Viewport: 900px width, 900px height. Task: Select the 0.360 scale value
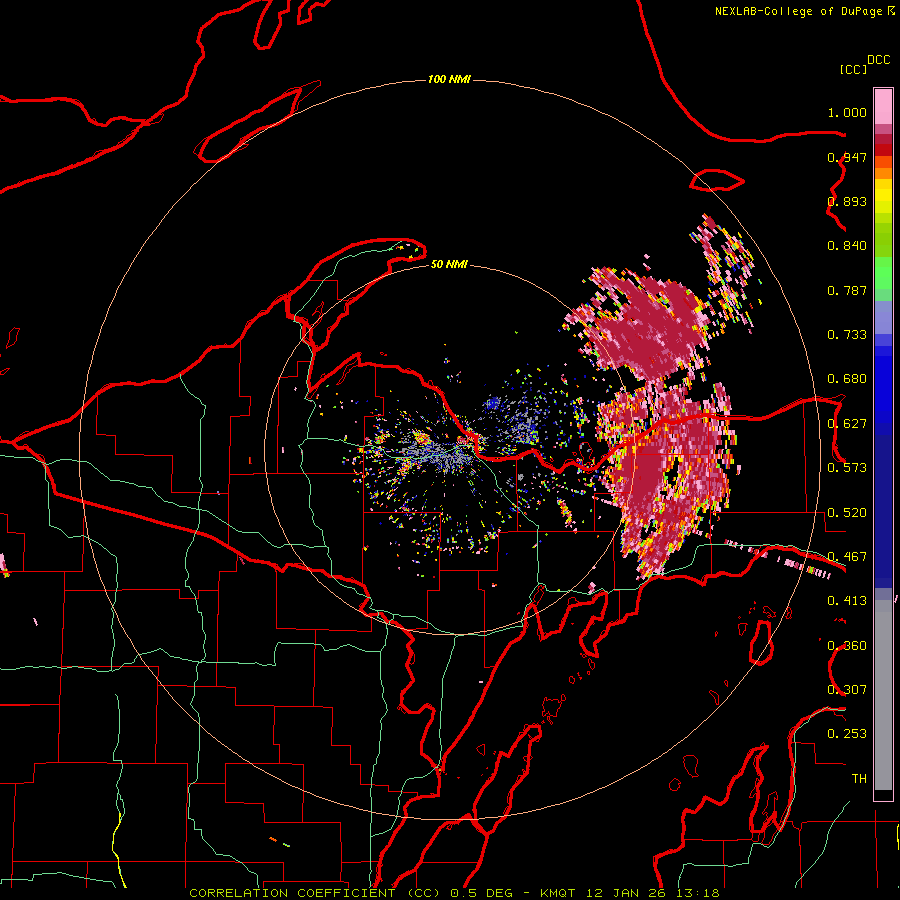(847, 646)
